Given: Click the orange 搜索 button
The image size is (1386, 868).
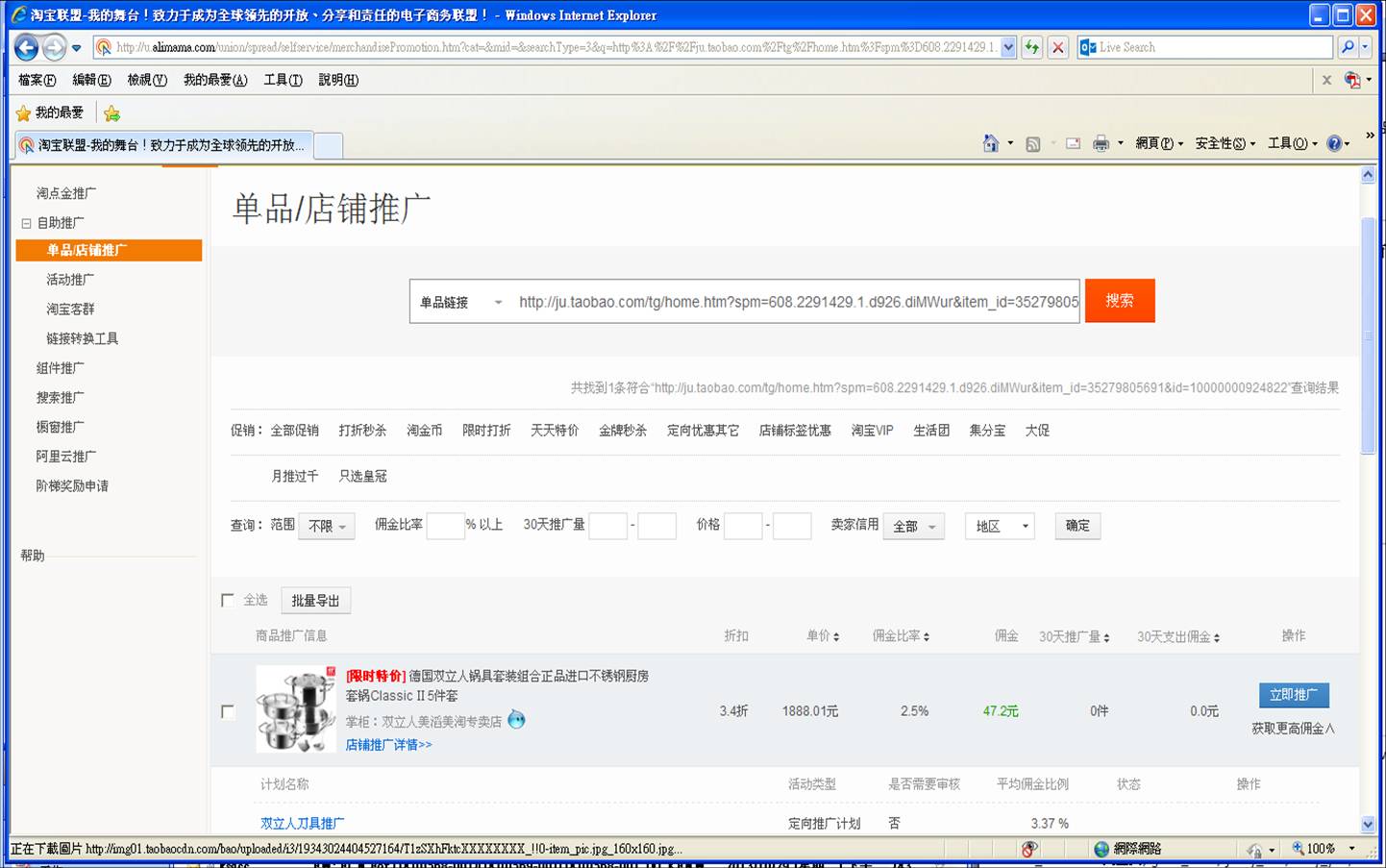Looking at the screenshot, I should click(1120, 301).
